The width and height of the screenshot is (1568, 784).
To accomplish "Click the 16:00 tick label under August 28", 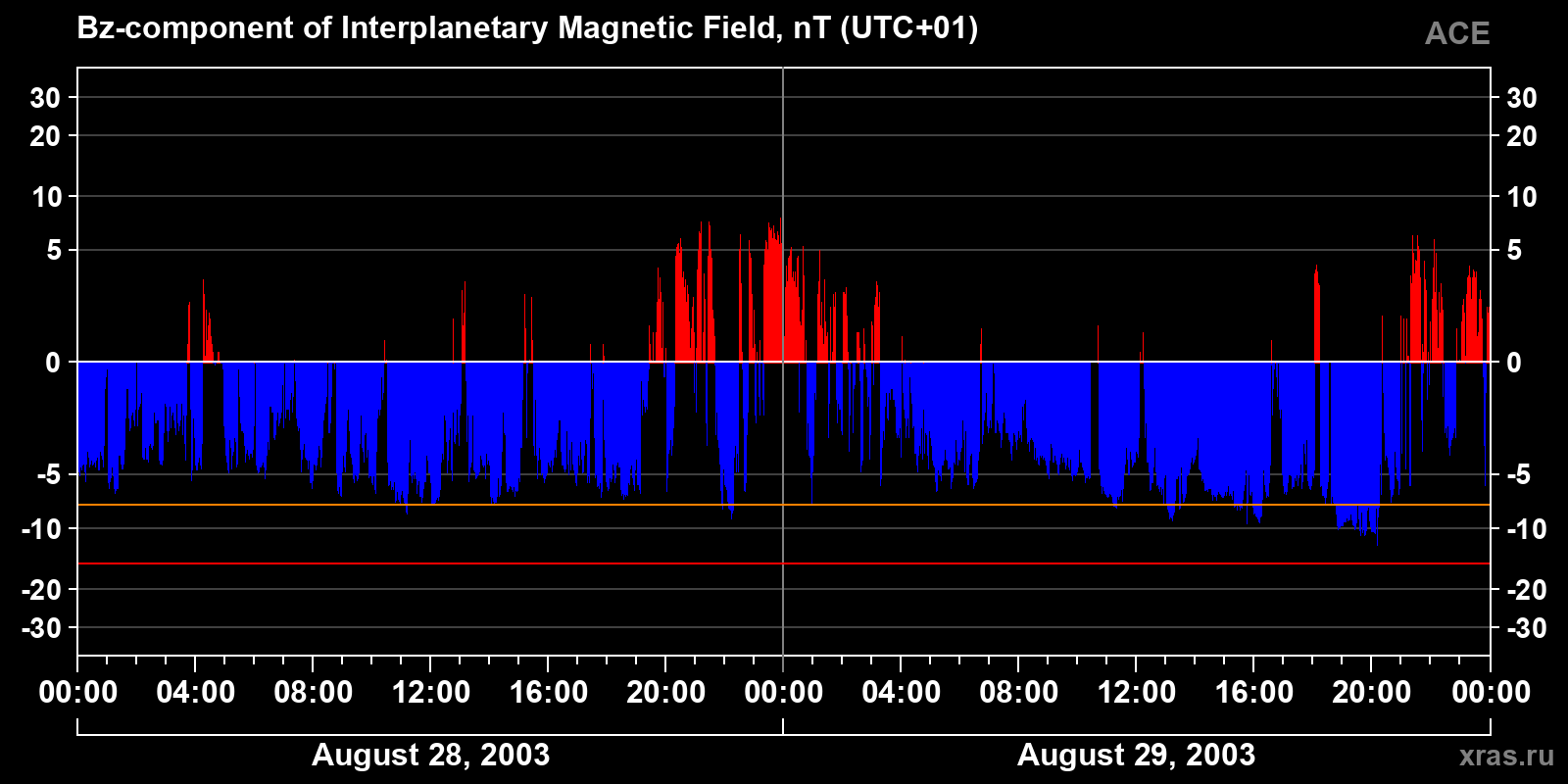I will [x=548, y=692].
